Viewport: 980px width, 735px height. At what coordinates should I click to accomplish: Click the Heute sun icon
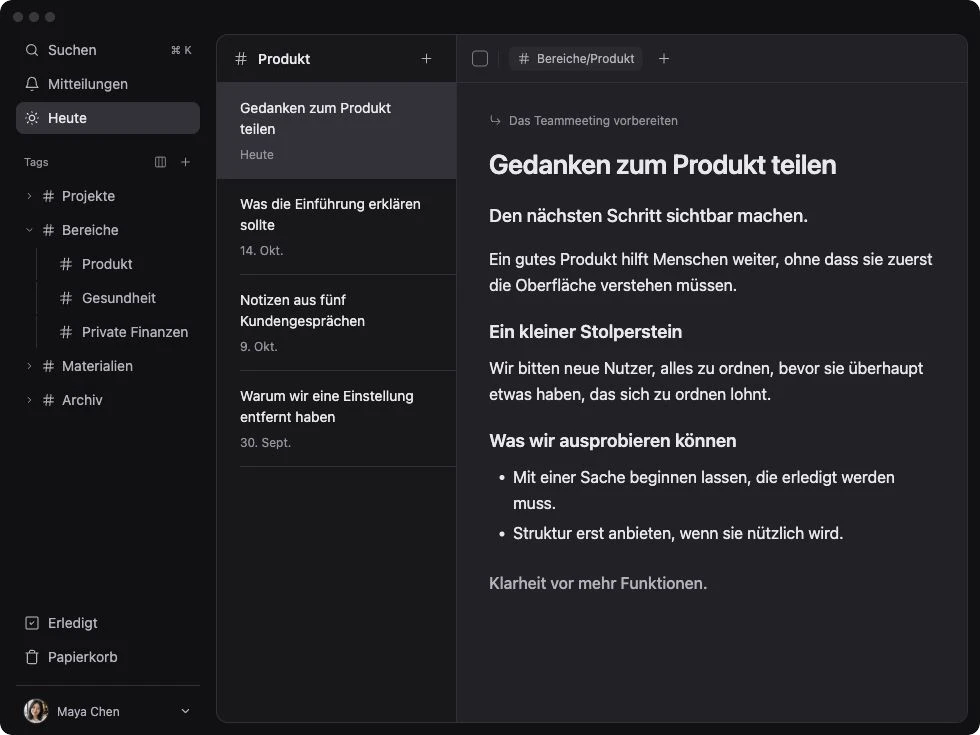[x=32, y=118]
